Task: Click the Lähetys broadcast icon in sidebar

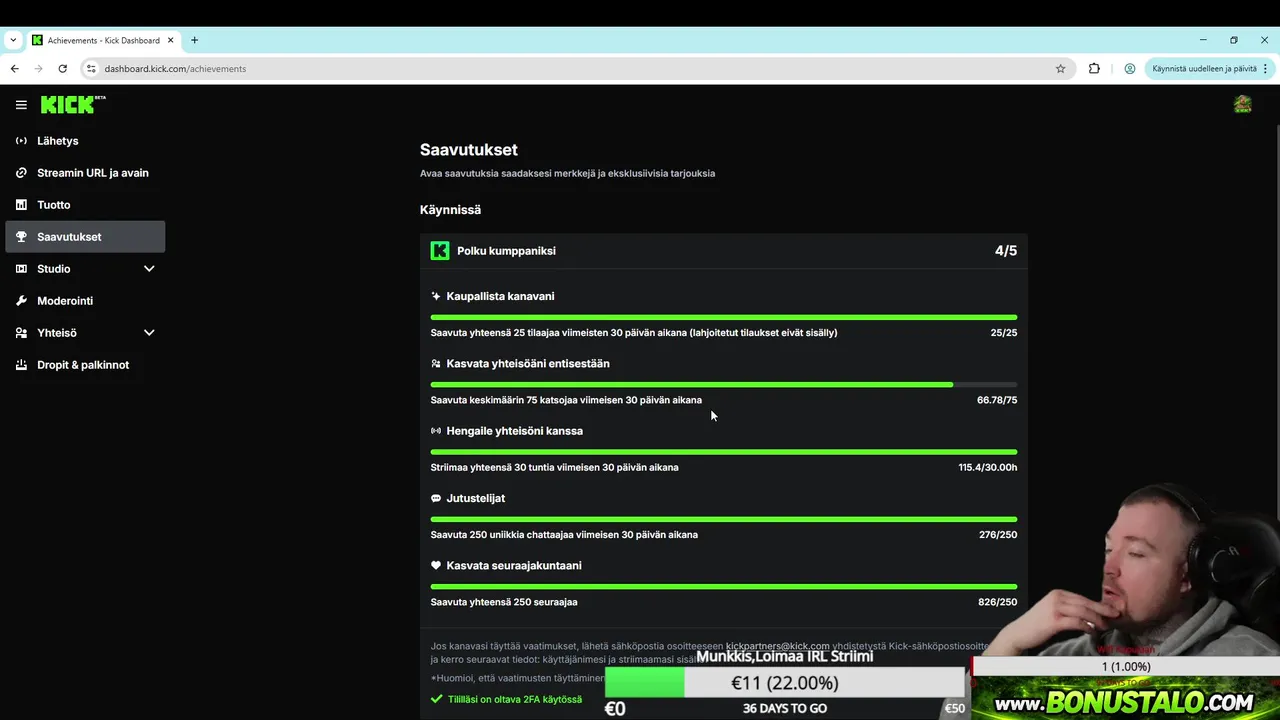Action: tap(21, 141)
